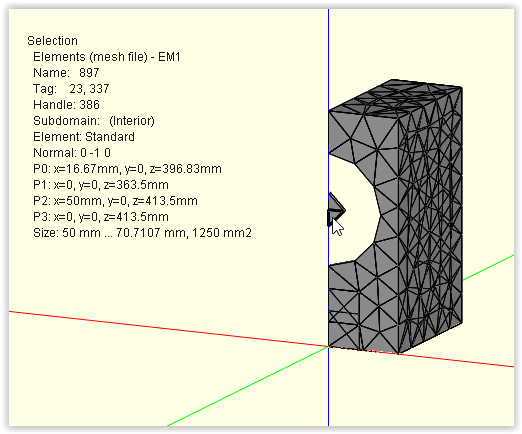Click the 'Tag: 23, 337' line

click(71, 89)
